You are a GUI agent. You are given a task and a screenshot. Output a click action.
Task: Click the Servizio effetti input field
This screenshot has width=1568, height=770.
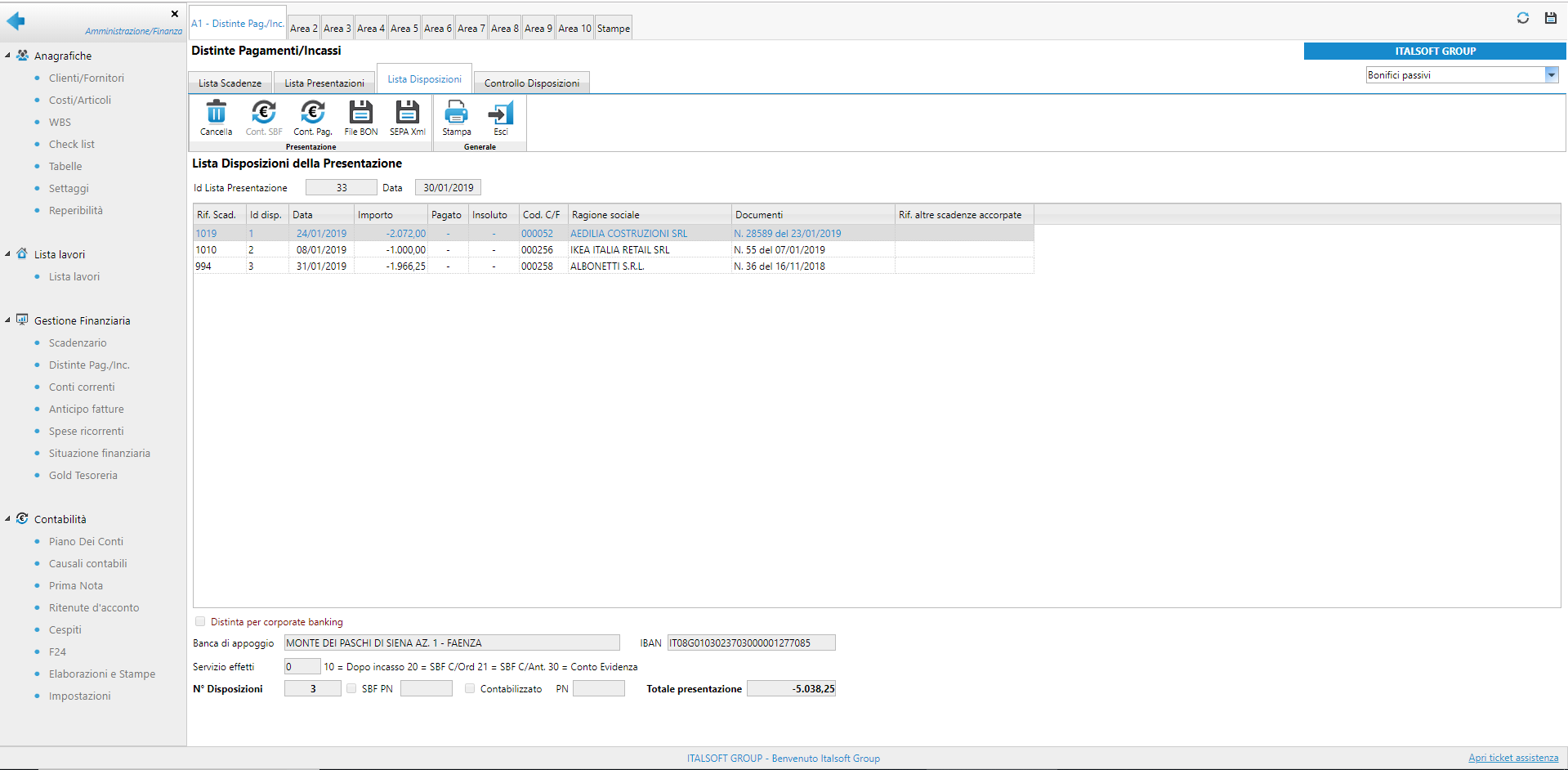(x=302, y=666)
